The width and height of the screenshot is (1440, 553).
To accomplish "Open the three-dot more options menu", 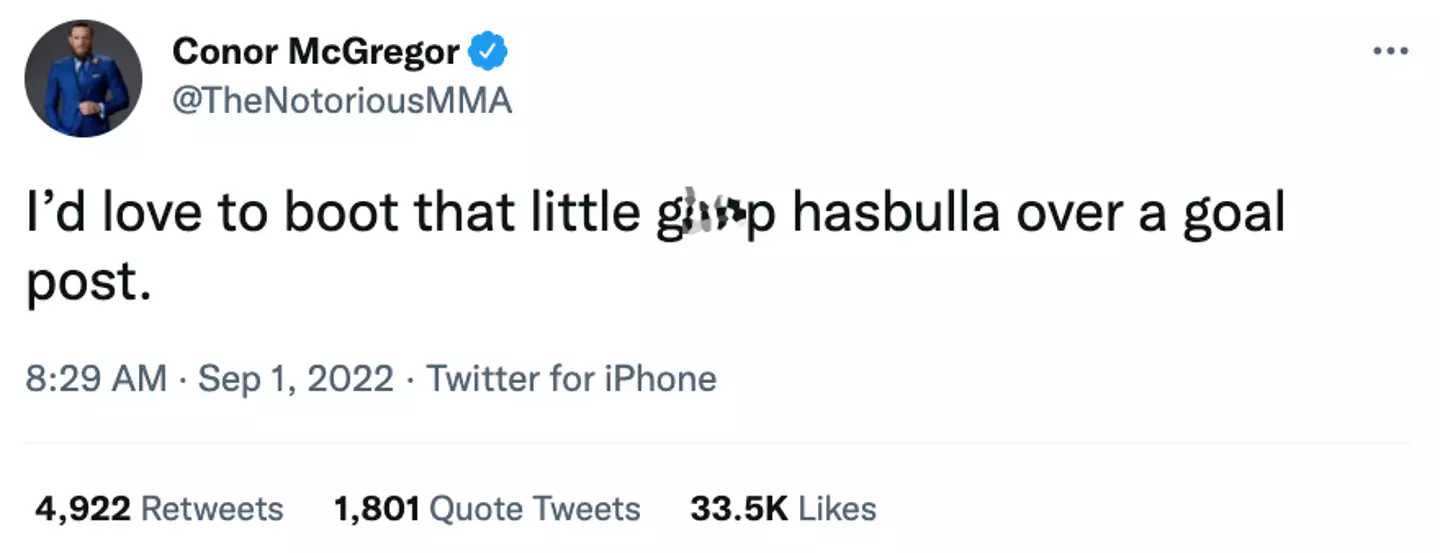I will tap(1390, 52).
